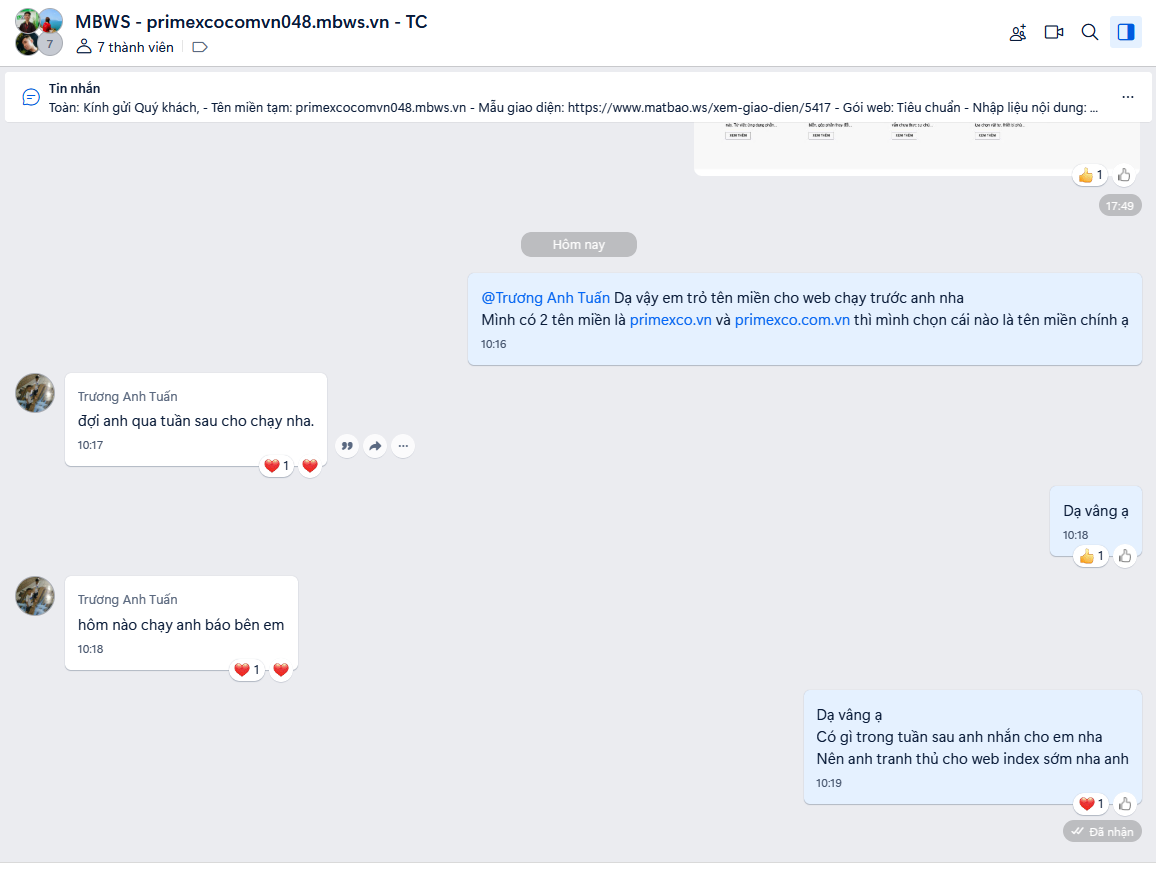Open Trương Anh Tuấn's avatar beside the 10:17 message
1156x870 pixels.
(35, 393)
